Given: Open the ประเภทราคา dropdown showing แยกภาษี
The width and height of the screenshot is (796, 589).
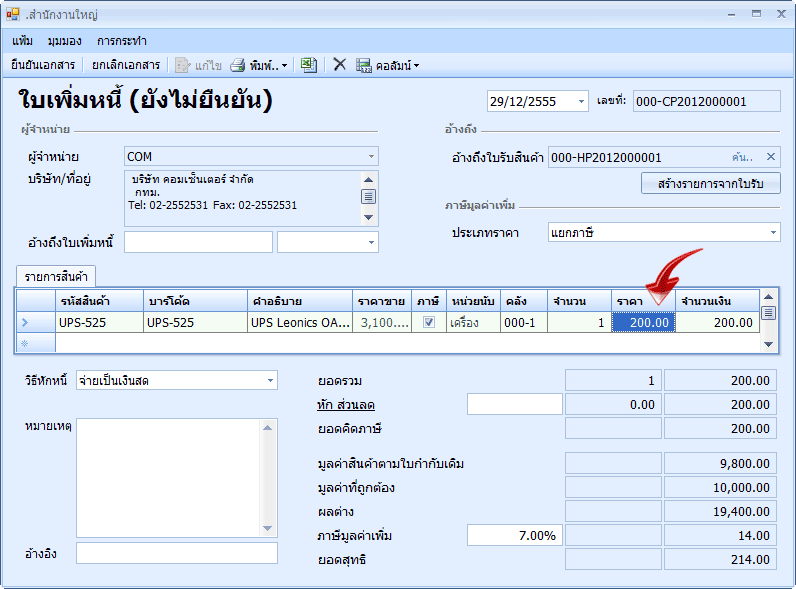Looking at the screenshot, I should pos(773,232).
